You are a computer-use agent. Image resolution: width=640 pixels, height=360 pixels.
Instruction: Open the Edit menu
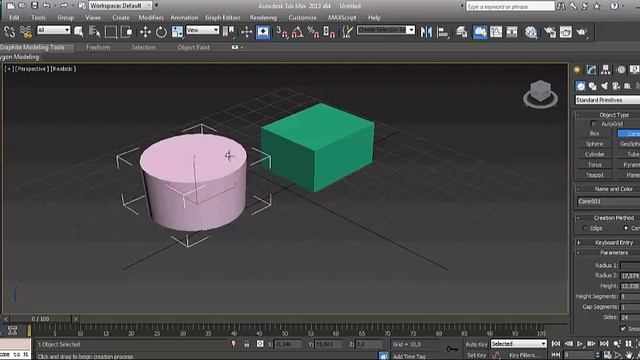tap(14, 18)
